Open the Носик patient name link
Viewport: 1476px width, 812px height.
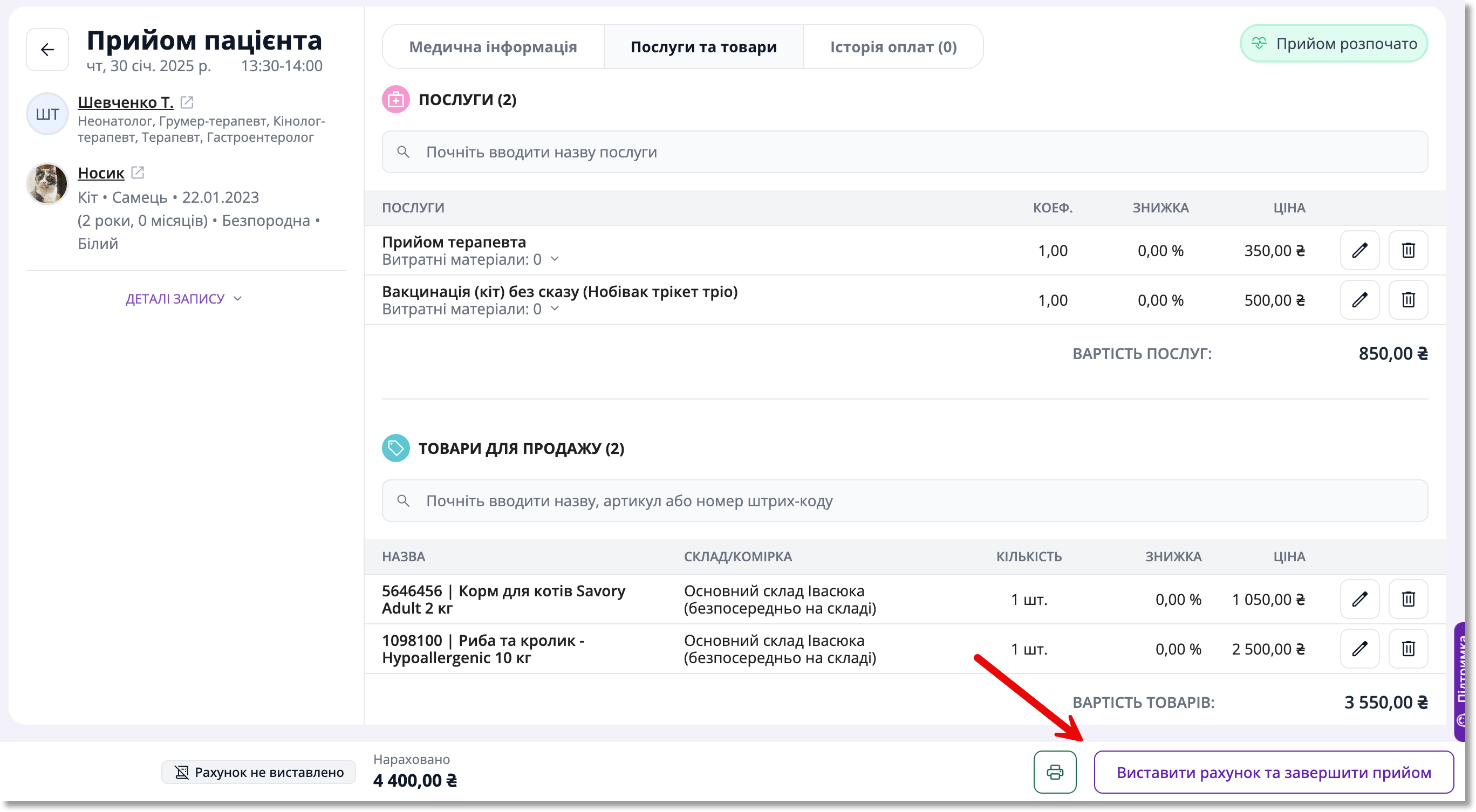[101, 173]
